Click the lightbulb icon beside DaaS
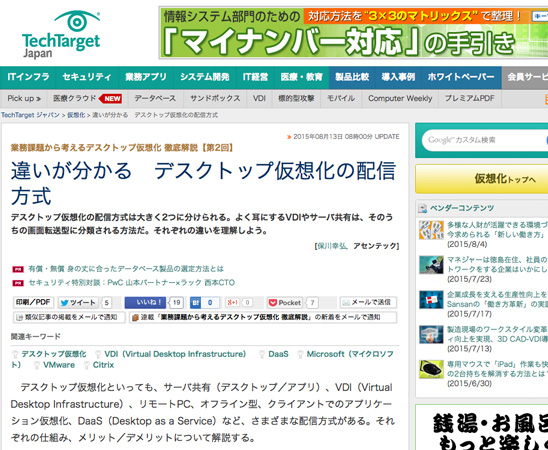The height and width of the screenshot is (450, 548). (x=262, y=355)
